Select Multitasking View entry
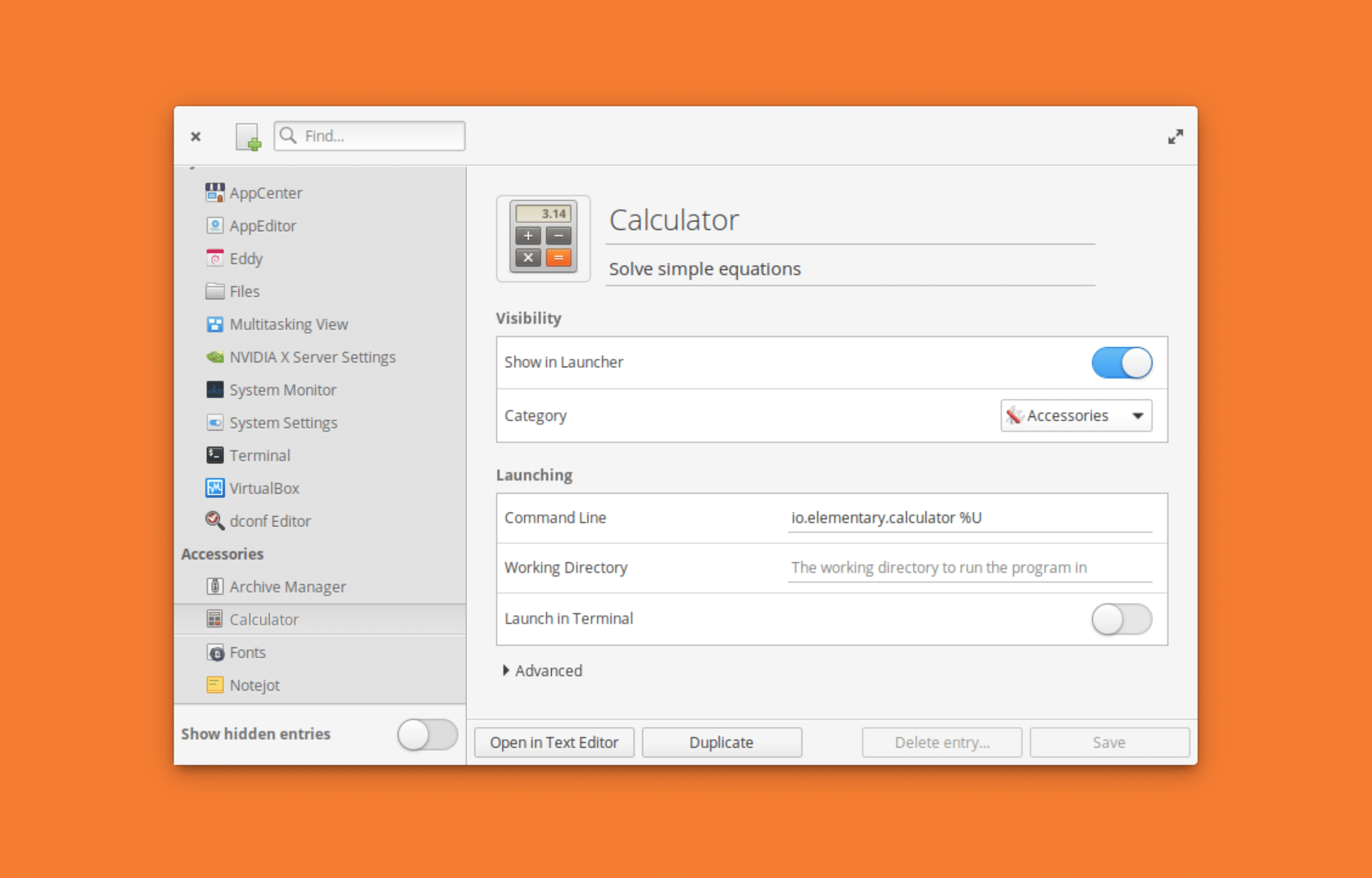Viewport: 1372px width, 878px height. coord(320,324)
